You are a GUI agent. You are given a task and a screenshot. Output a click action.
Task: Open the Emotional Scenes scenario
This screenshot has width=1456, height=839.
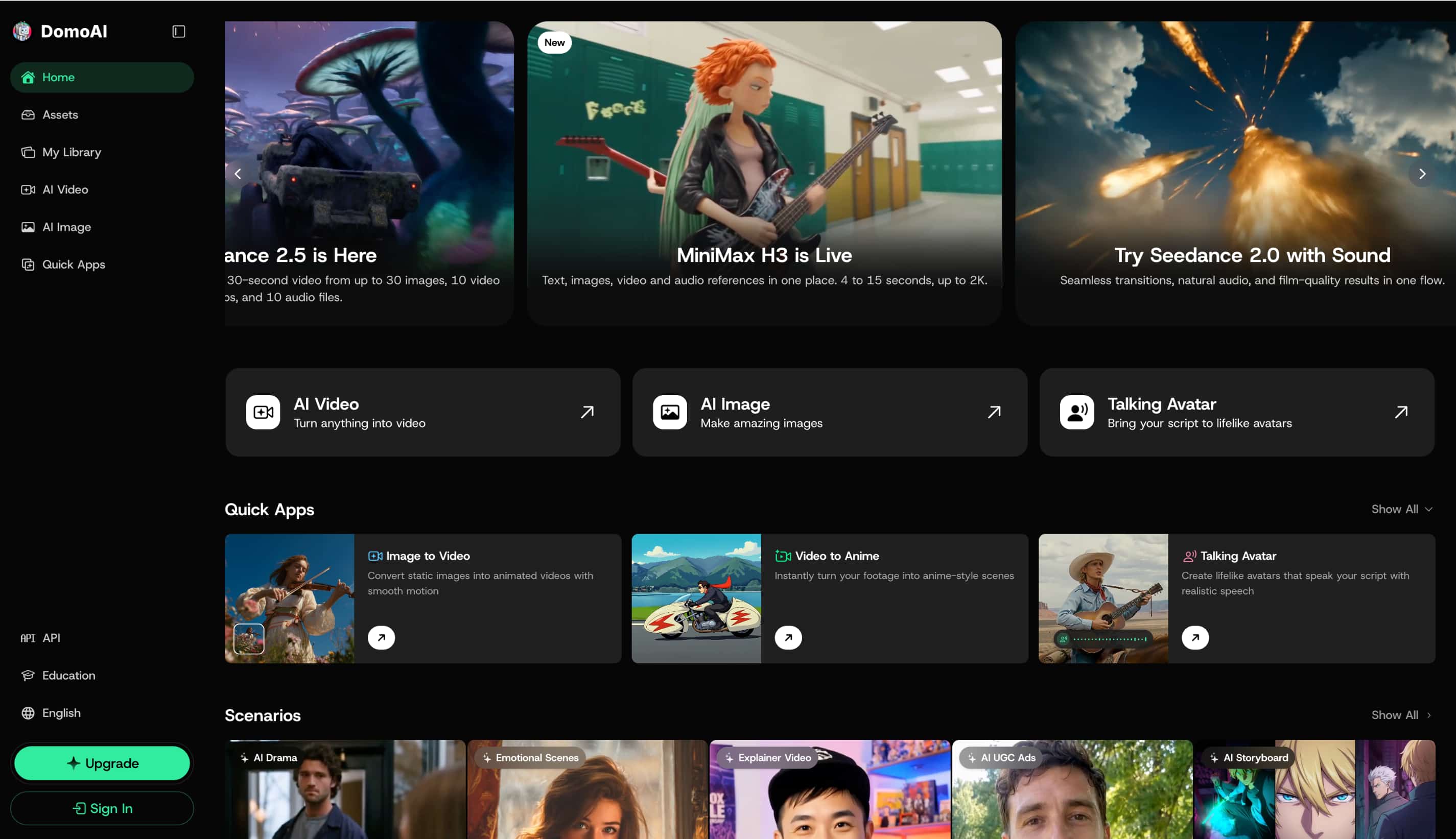coord(588,789)
